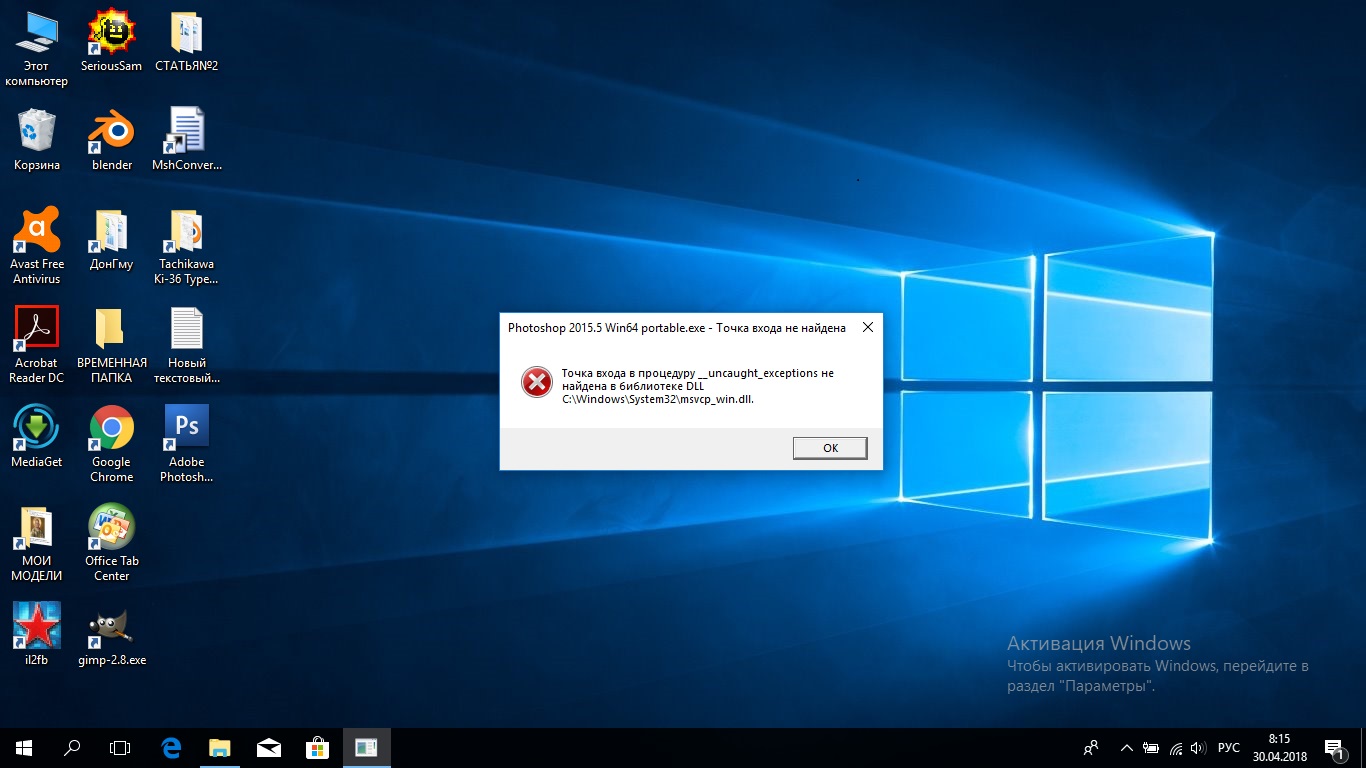This screenshot has height=768, width=1366.
Task: Select the Новый текстовый document icon
Action: tap(186, 345)
